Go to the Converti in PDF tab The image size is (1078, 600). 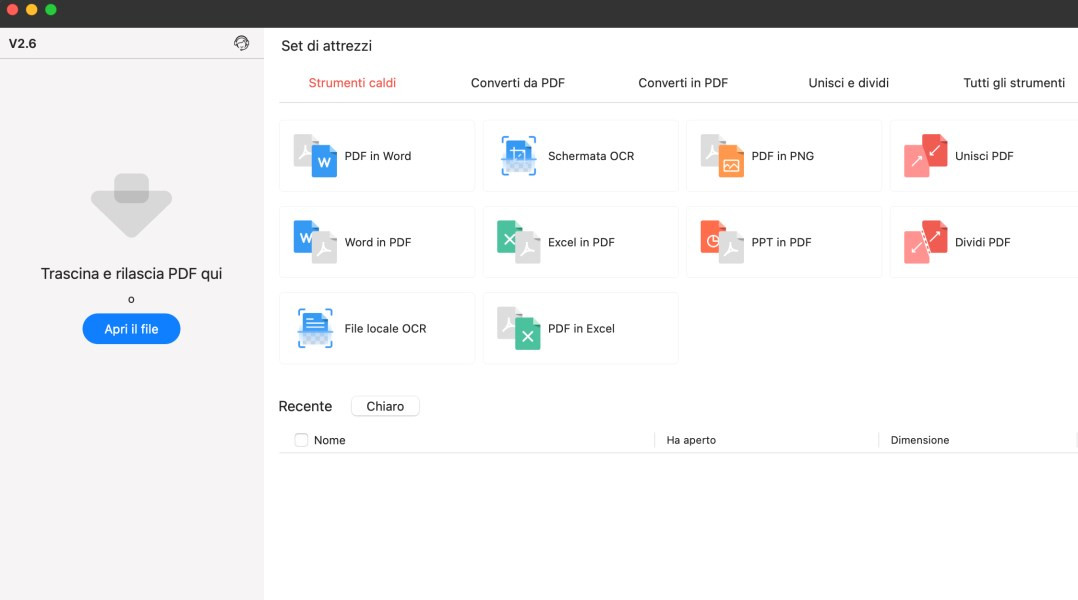683,83
